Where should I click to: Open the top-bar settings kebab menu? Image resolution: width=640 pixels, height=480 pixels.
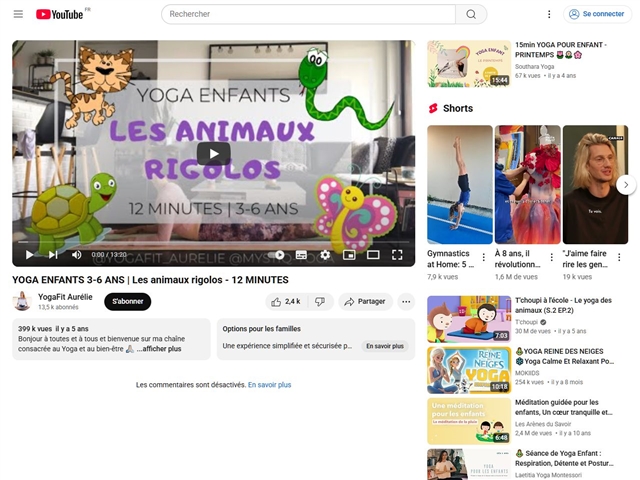(x=549, y=14)
